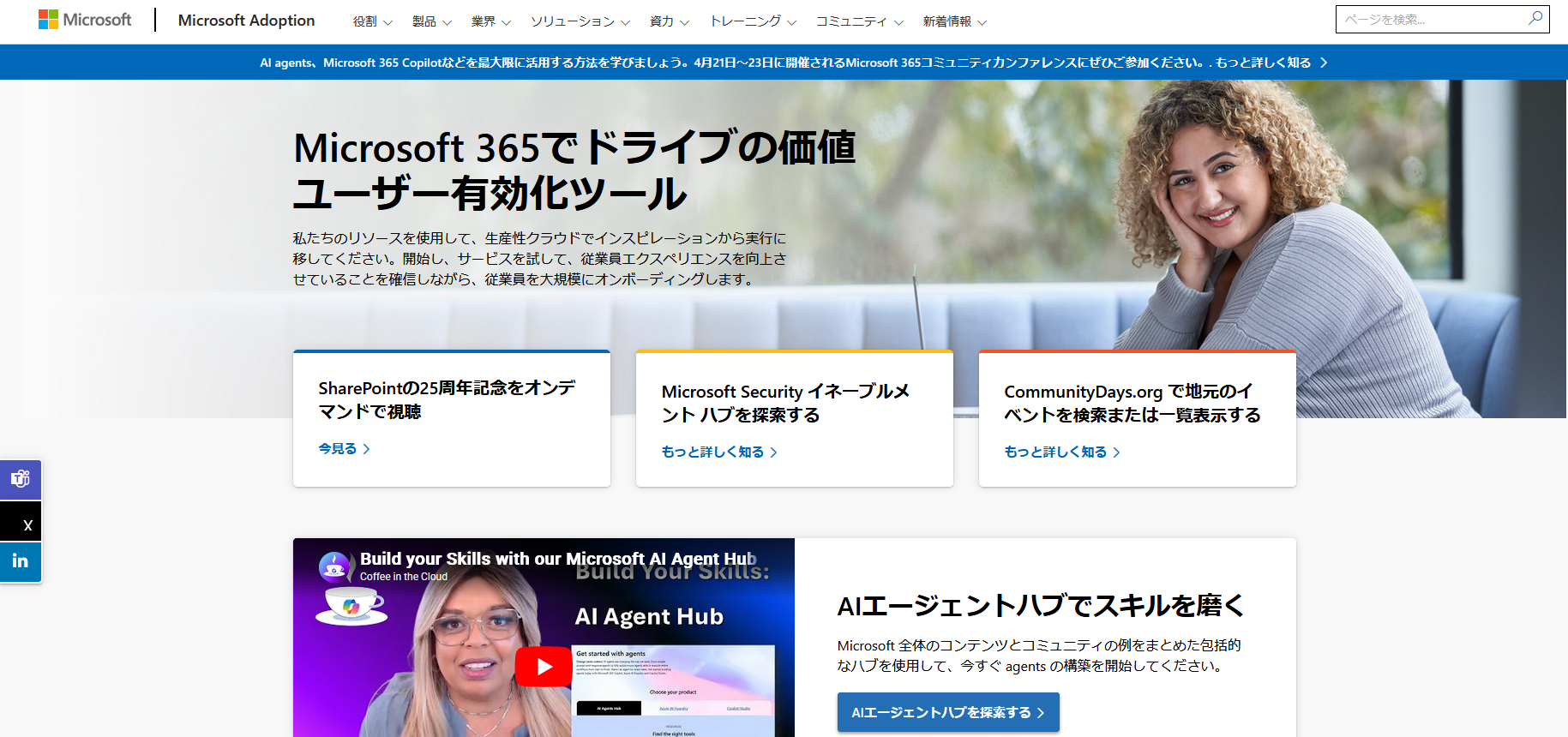Share page via Teams icon
Viewport: 1568px width, 737px height.
click(21, 479)
